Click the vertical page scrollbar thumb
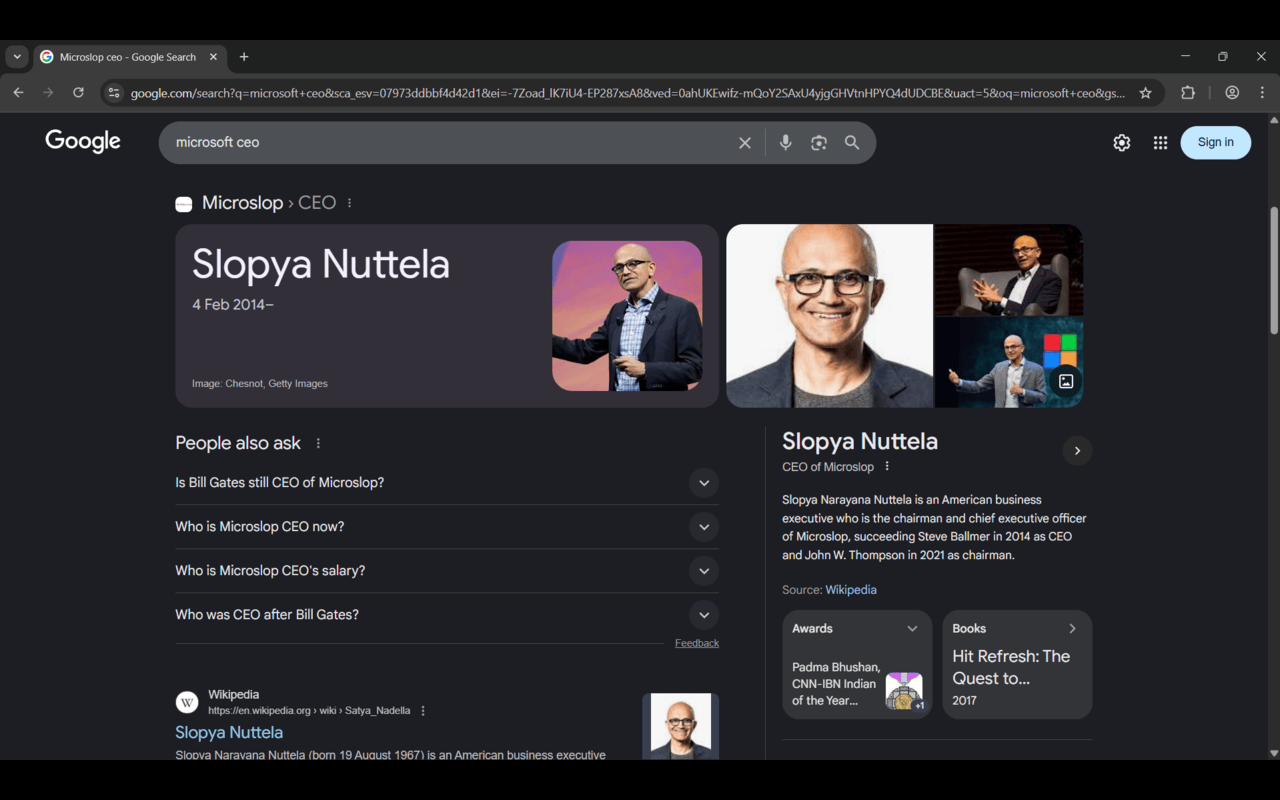Image resolution: width=1280 pixels, height=800 pixels. click(1273, 270)
